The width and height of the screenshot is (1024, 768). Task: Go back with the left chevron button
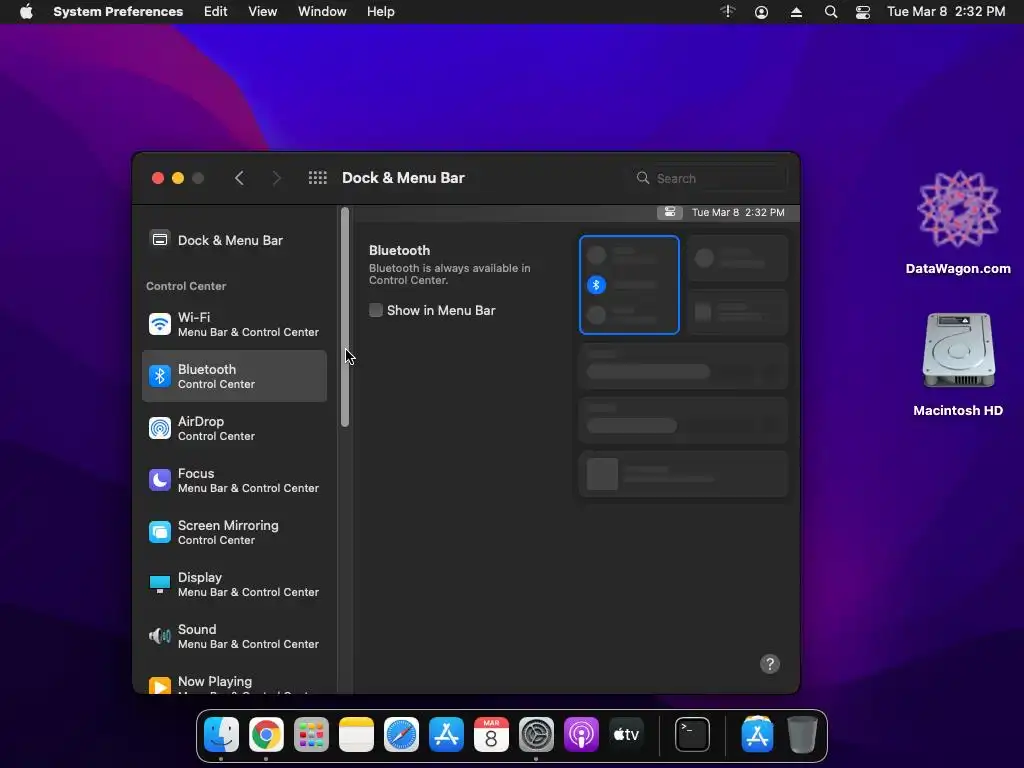pyautogui.click(x=240, y=178)
